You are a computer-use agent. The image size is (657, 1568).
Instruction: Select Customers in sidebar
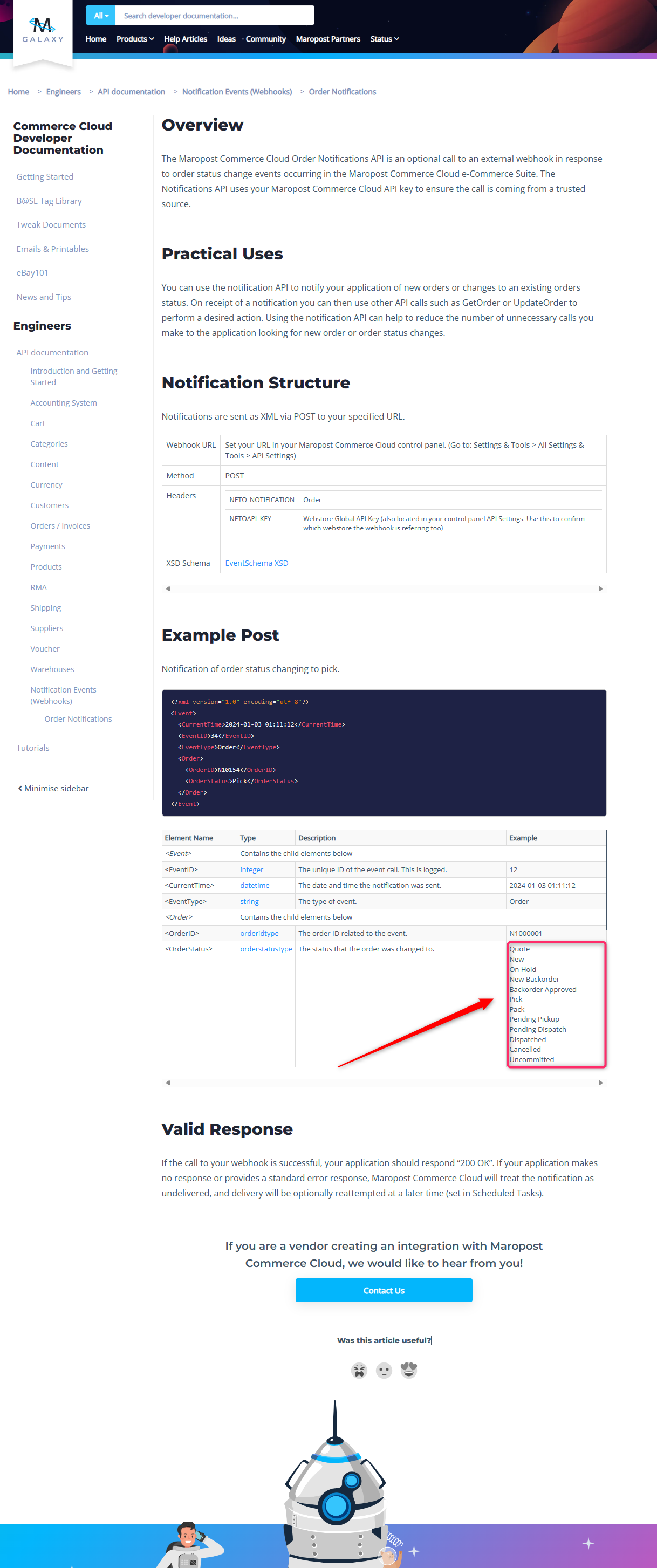coord(49,505)
